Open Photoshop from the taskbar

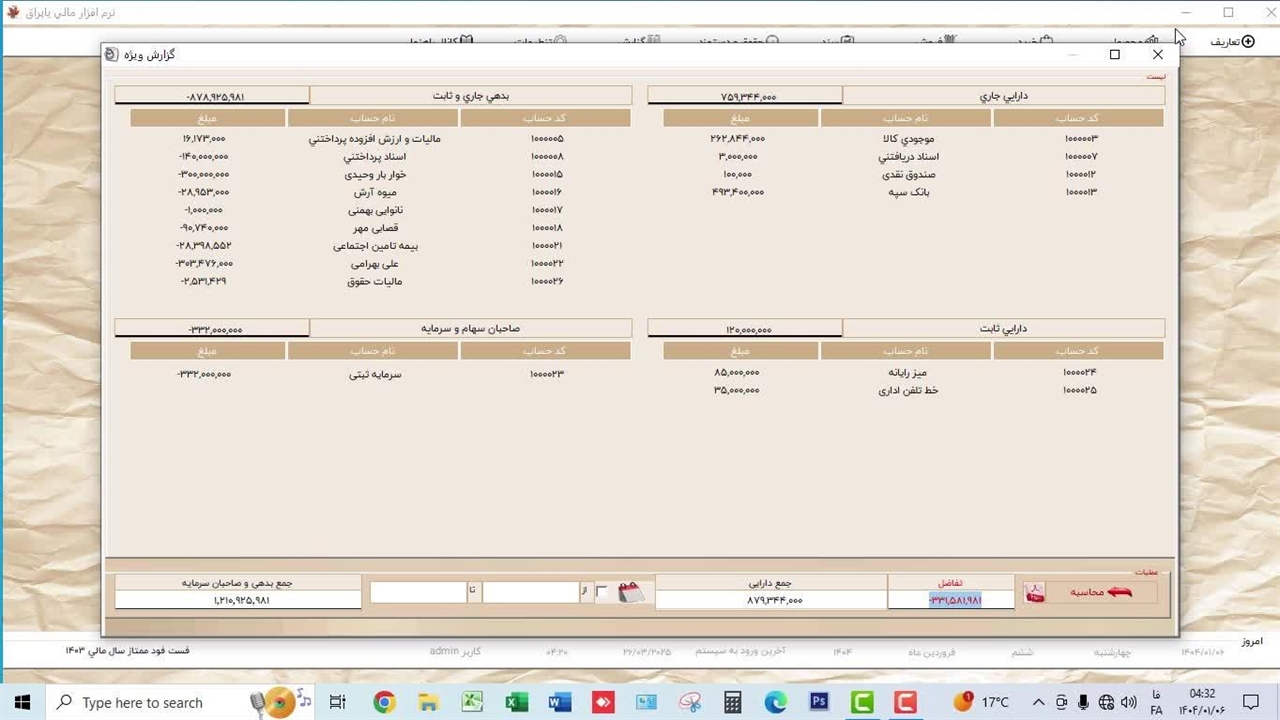coord(819,702)
